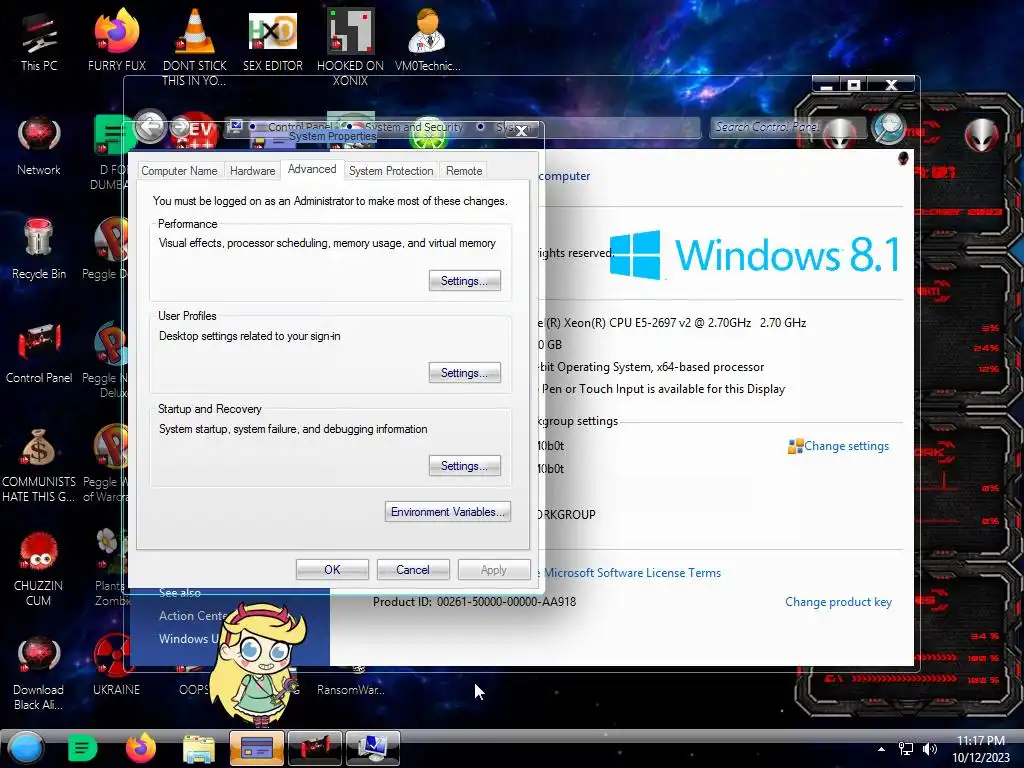Launch the CHUZZIN CUM red fuzzball shortcut
Screen dimensions: 1024x768
39,568
